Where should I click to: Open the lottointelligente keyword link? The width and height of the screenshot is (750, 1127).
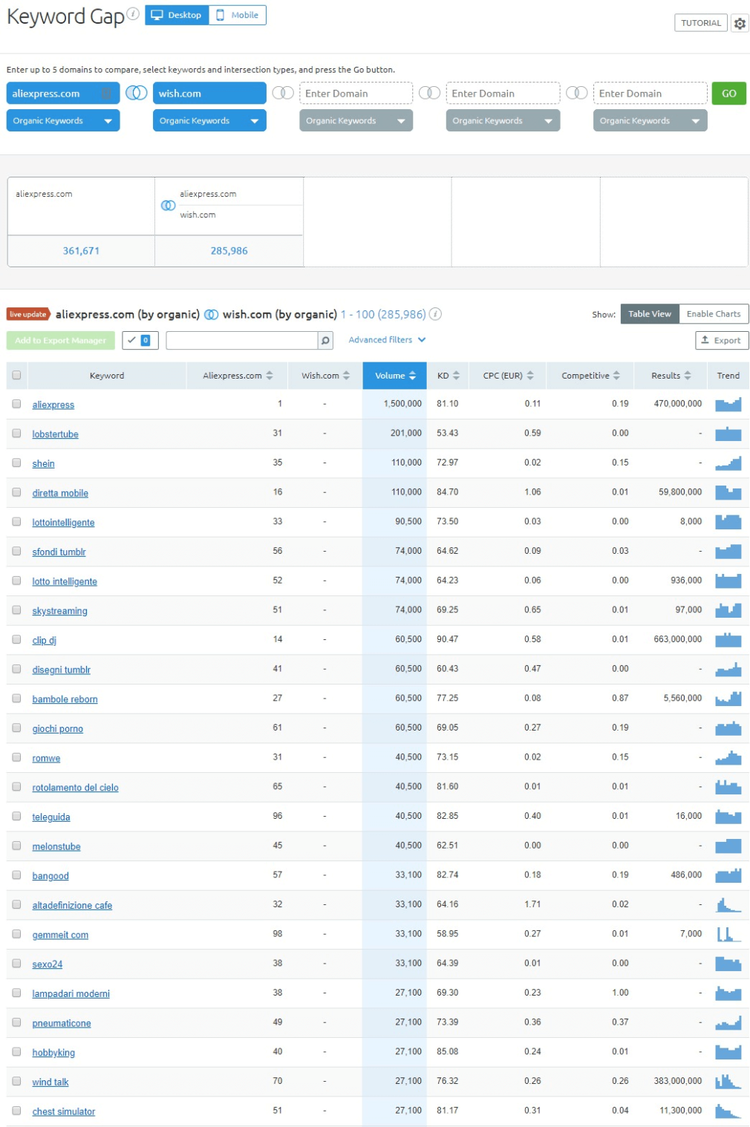click(63, 523)
